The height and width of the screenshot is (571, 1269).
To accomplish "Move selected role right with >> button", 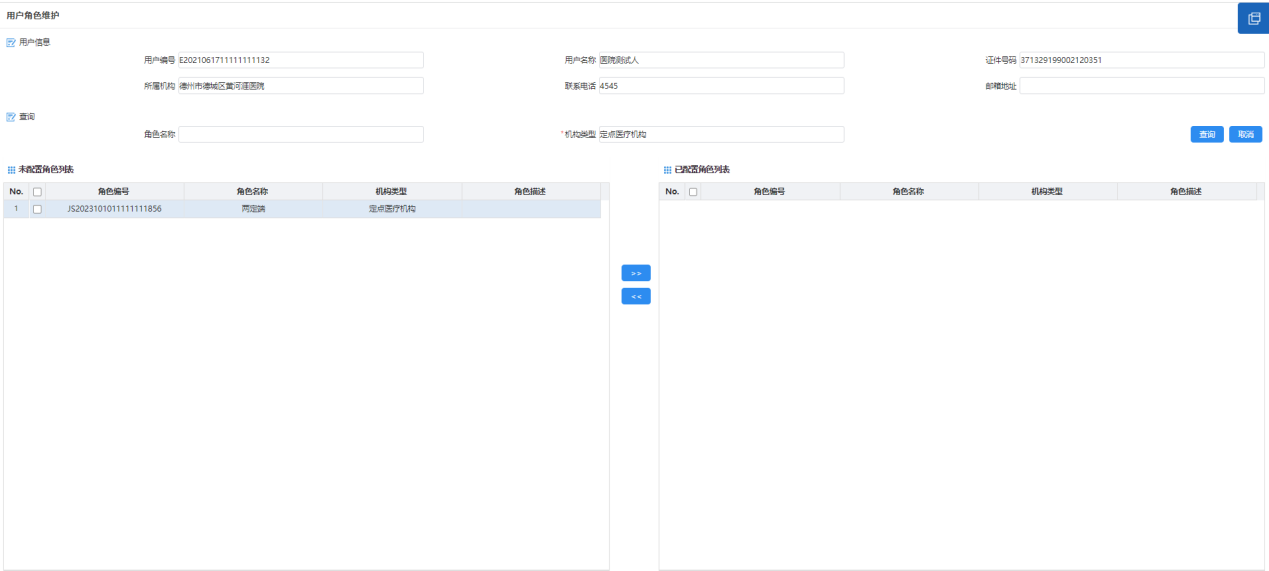I will click(x=635, y=273).
